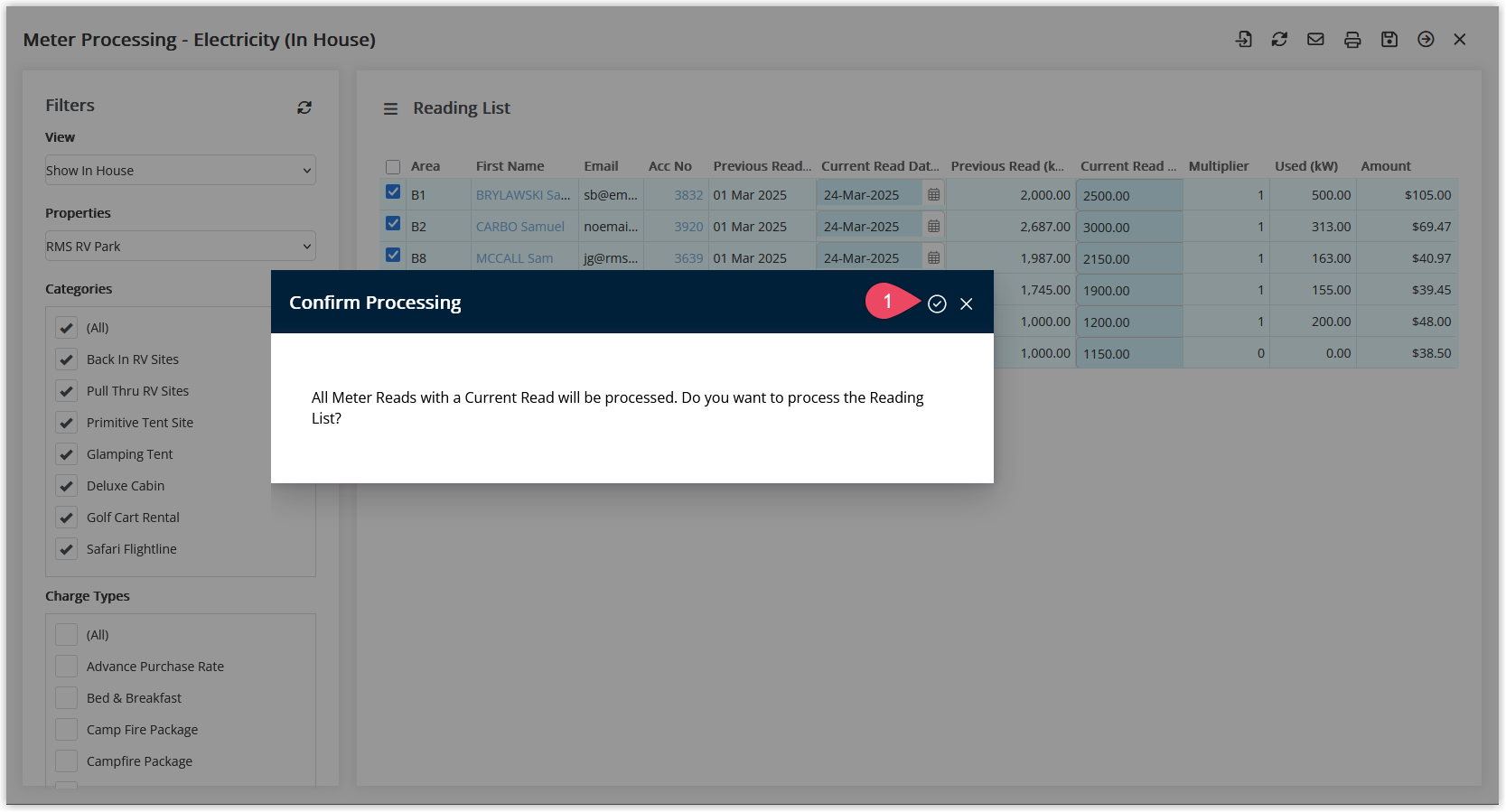Screen dimensions: 1506x812
Task: Toggle the select-all rows checkbox
Action: [x=393, y=167]
